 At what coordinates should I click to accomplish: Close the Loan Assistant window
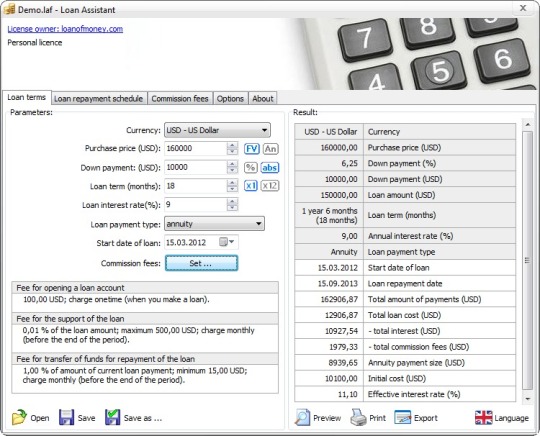[x=523, y=8]
